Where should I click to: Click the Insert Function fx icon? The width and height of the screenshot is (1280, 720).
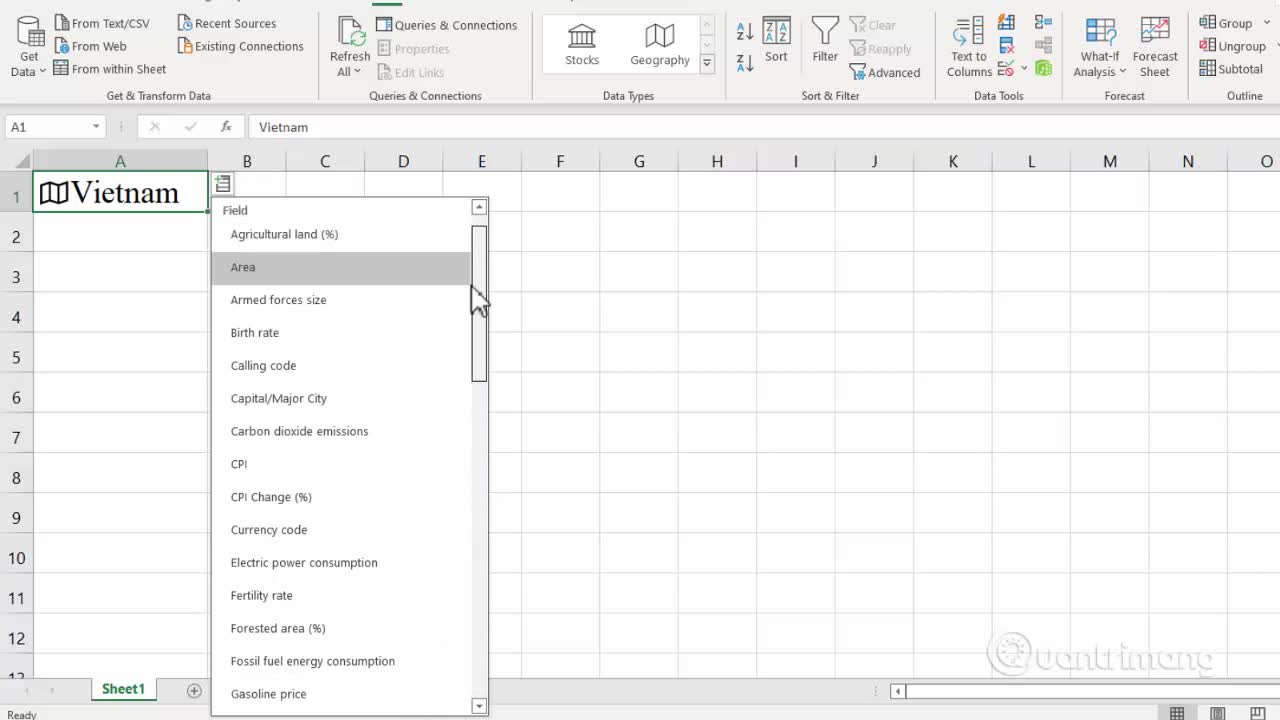[226, 127]
